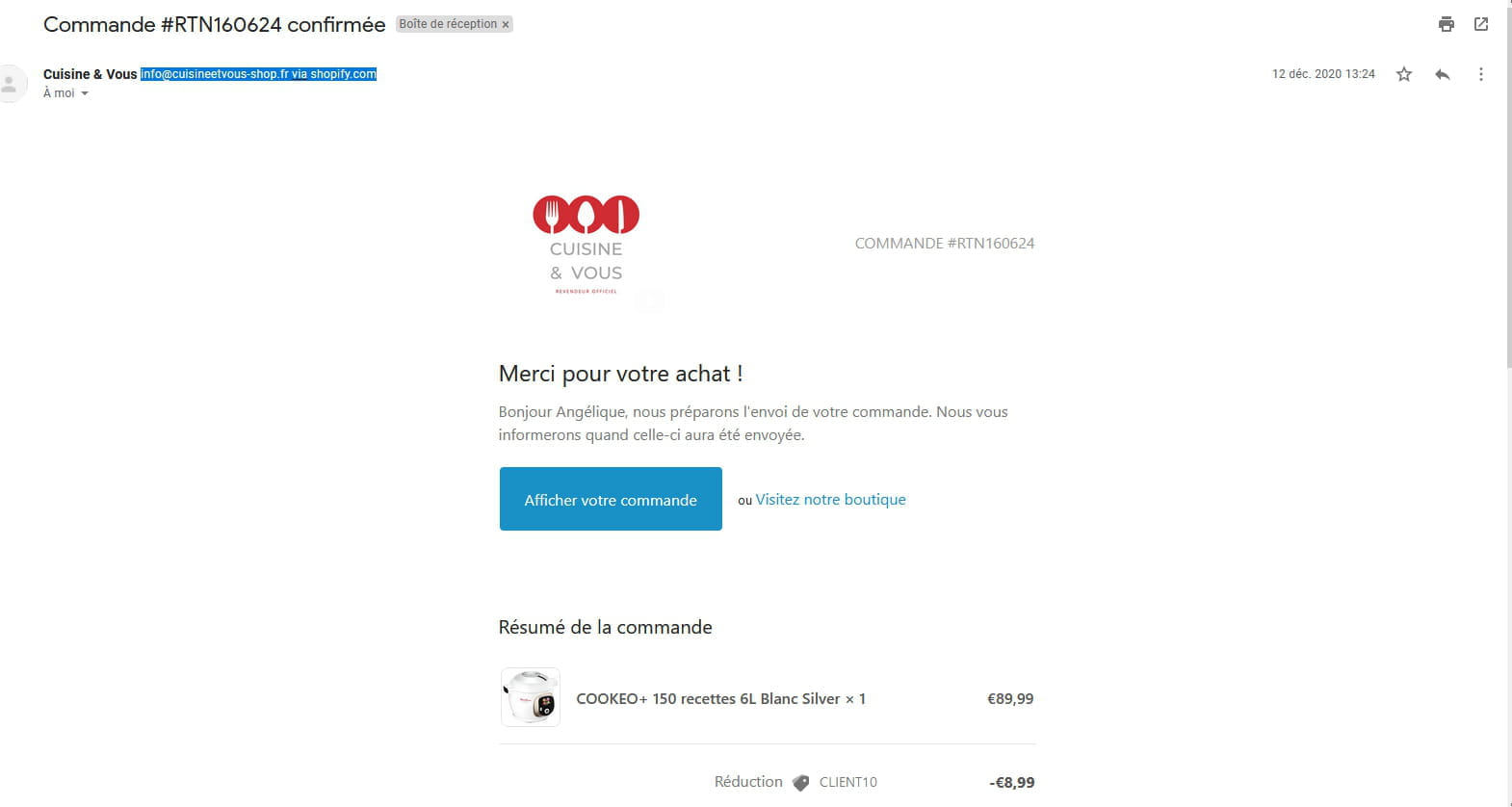Print this email with the printer icon
The image size is (1512, 807).
pos(1446,24)
